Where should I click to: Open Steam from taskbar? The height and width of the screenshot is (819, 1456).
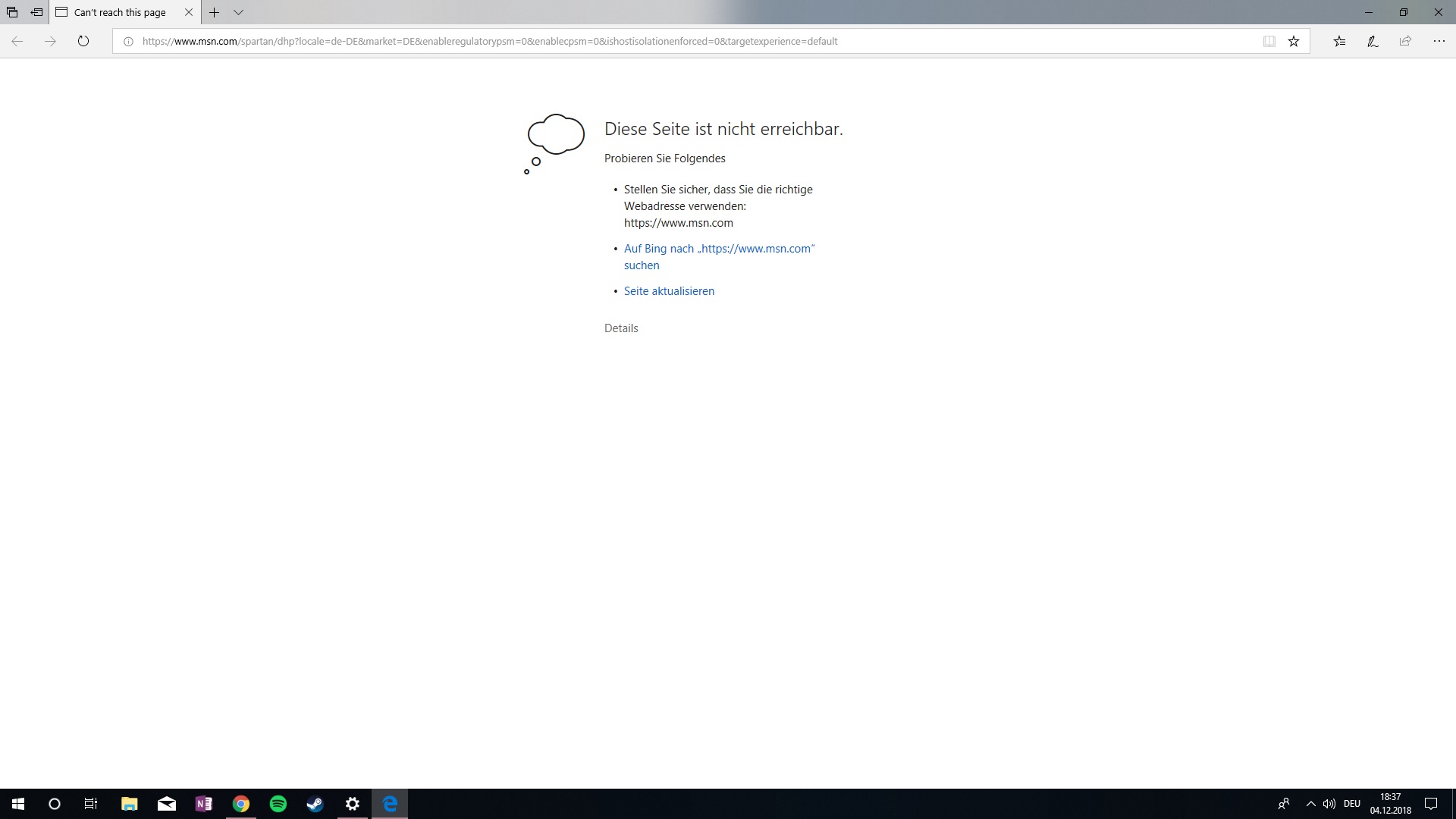pos(315,804)
